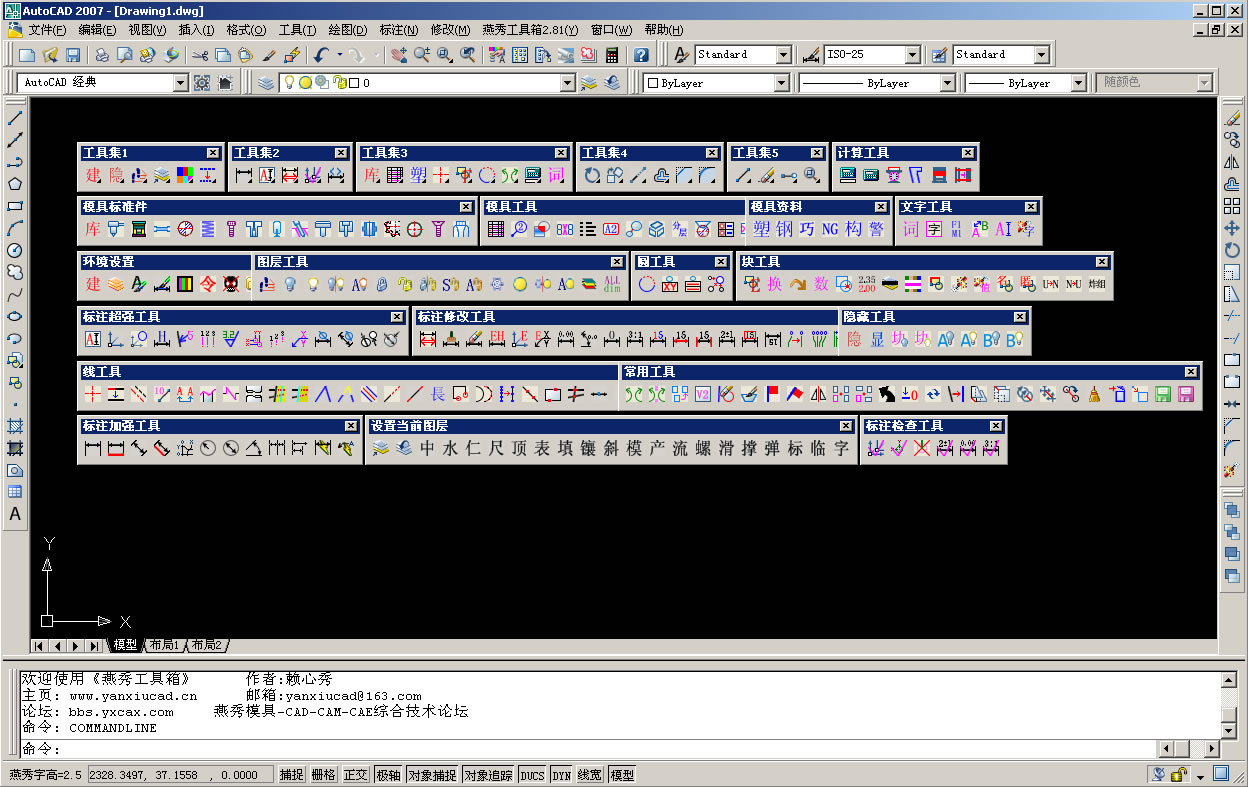This screenshot has width=1248, height=787.
Task: Expand the ISO-25 dimension style dropdown
Action: pyautogui.click(x=912, y=55)
